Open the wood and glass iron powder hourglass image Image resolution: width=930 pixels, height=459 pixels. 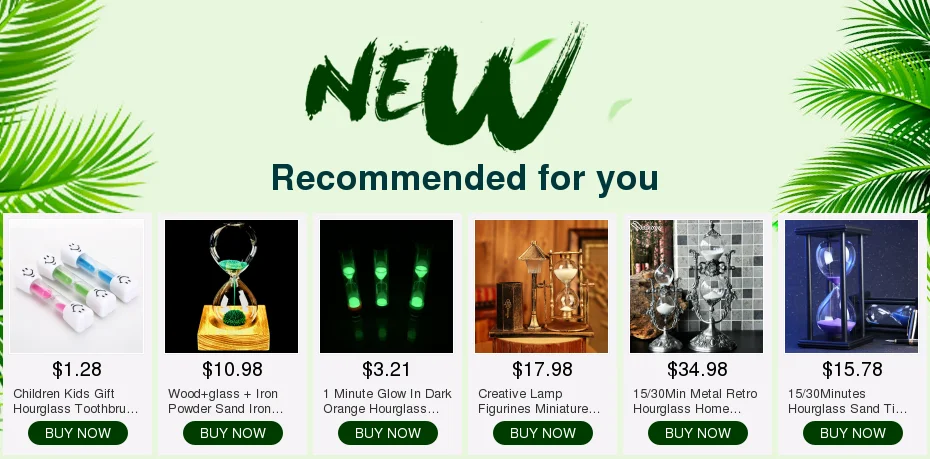[232, 286]
